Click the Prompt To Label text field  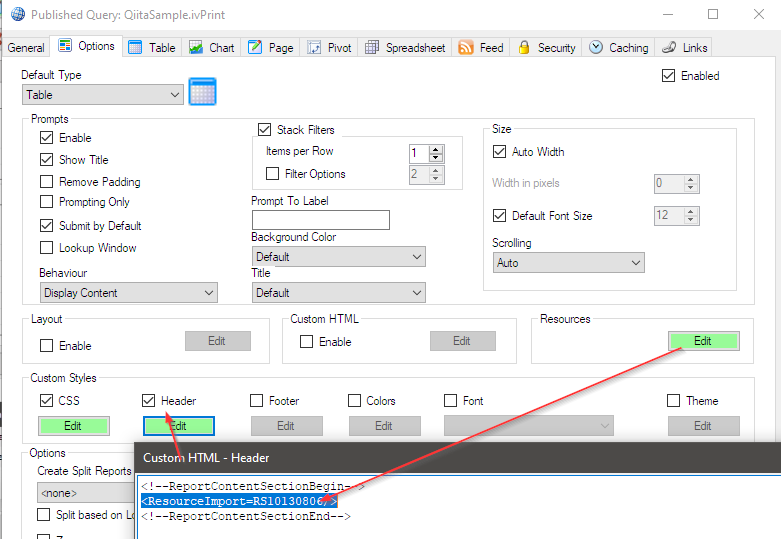coord(321,220)
